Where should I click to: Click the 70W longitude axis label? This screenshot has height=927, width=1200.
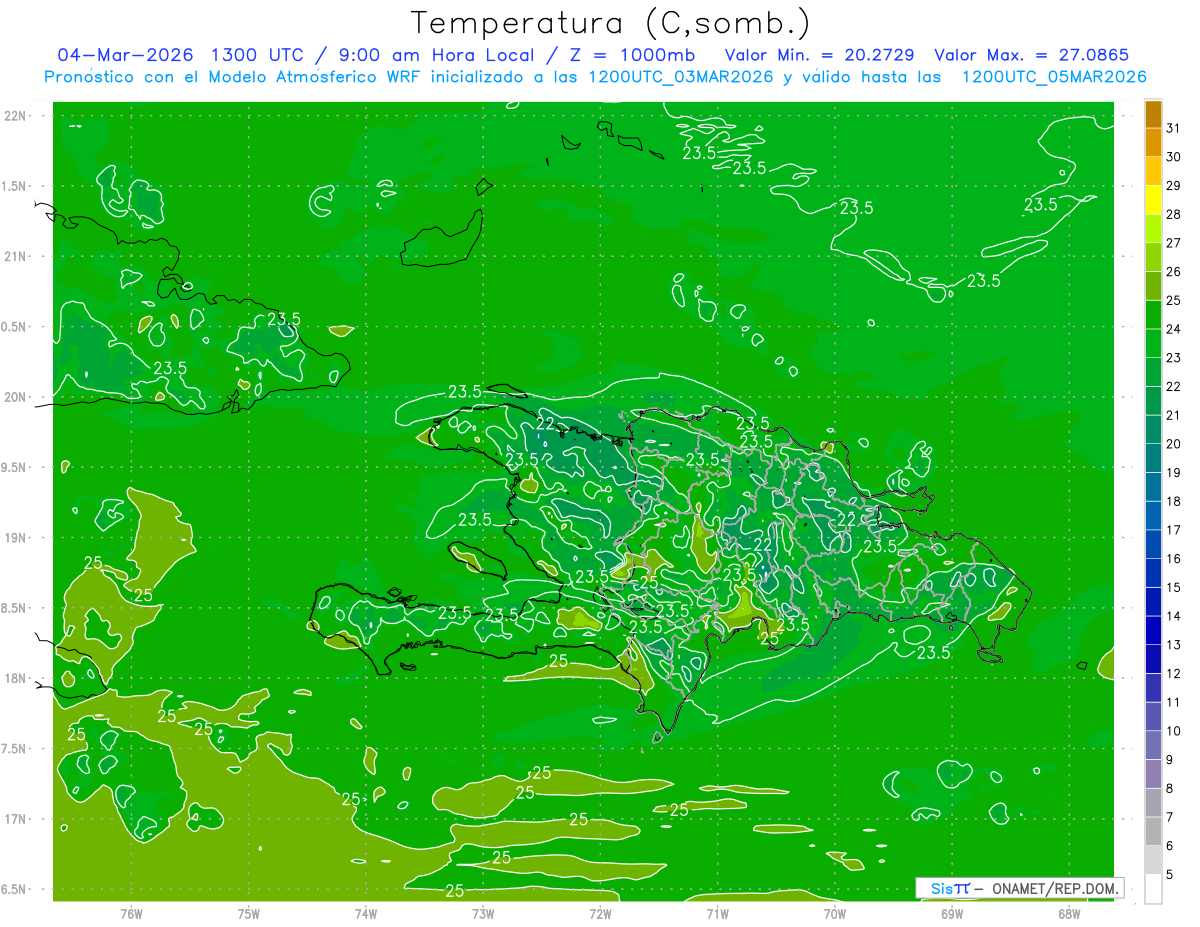pos(834,913)
